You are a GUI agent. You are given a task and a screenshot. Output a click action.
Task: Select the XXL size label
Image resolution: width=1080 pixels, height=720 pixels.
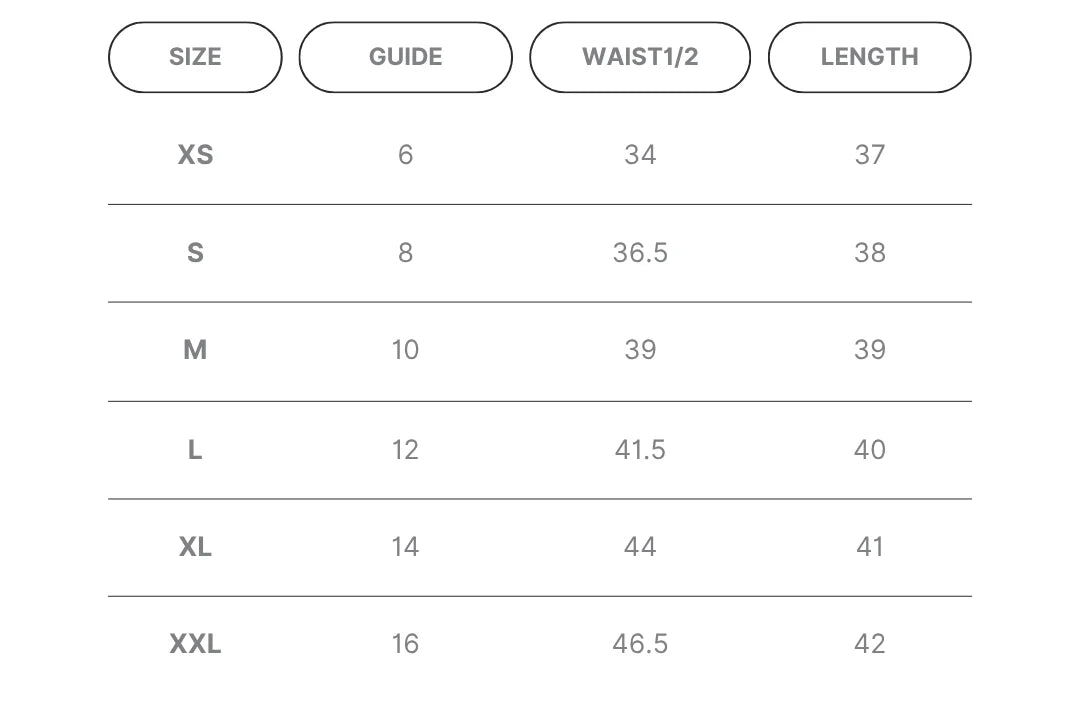pos(196,644)
